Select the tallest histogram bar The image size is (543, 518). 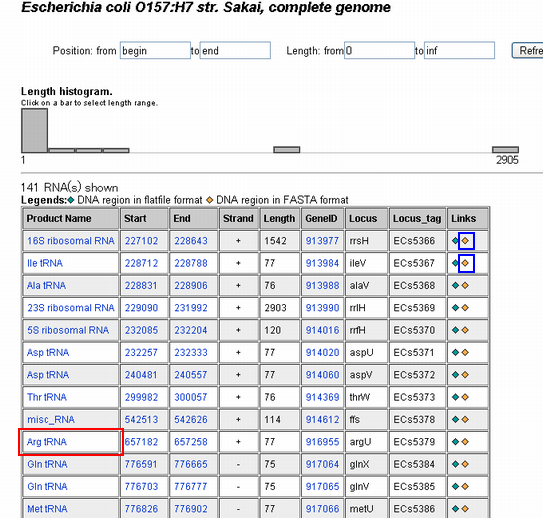34,131
